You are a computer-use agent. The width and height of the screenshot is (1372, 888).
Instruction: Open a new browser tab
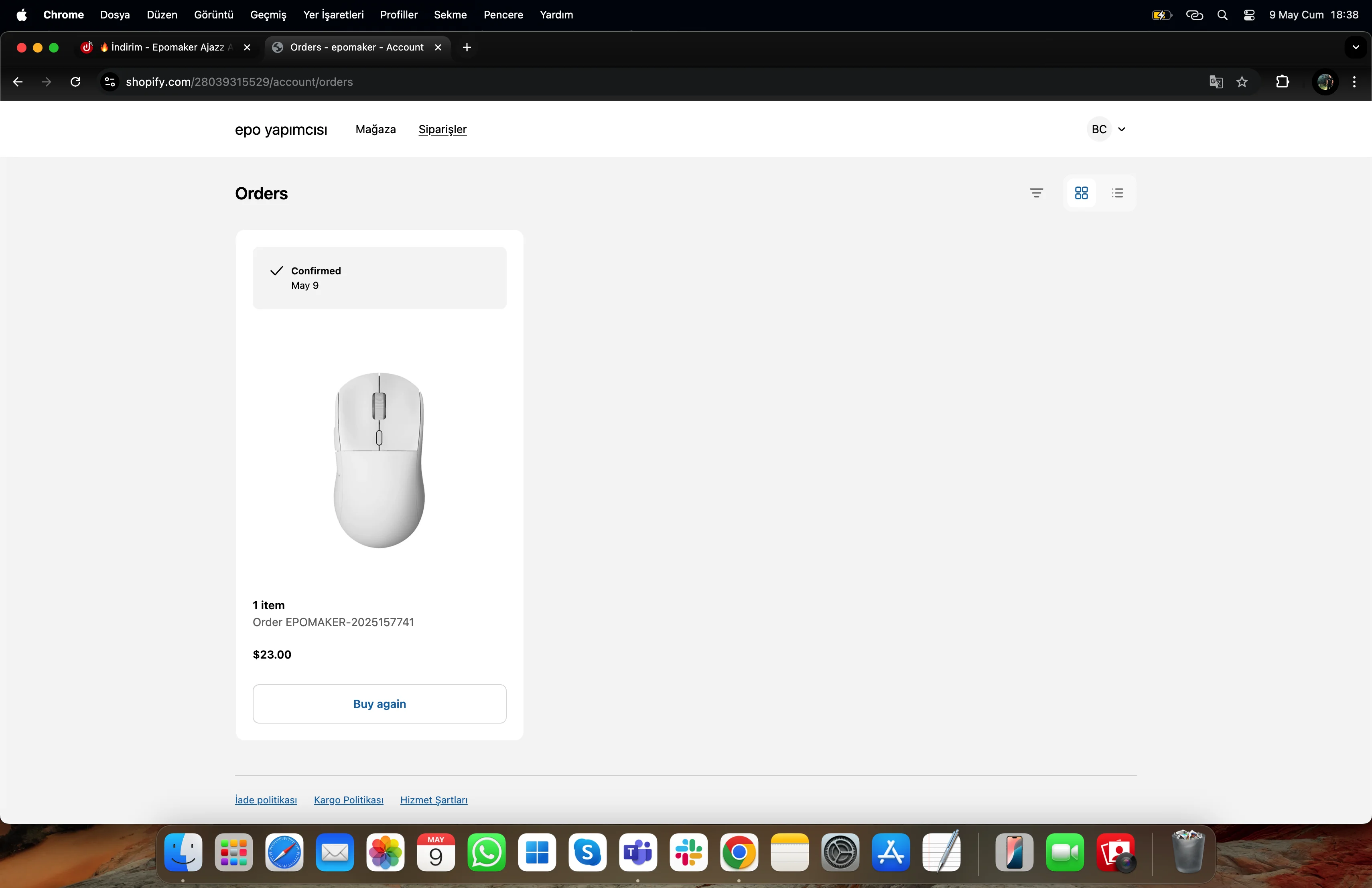(467, 47)
